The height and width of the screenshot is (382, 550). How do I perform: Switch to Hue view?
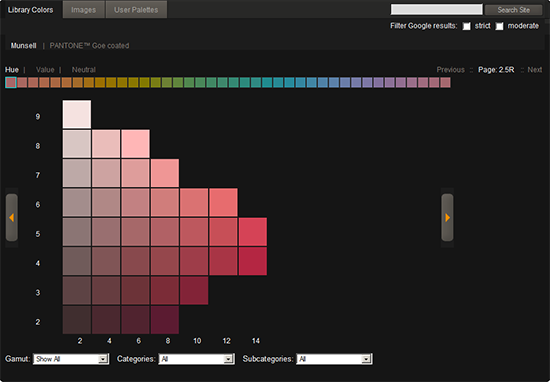[x=12, y=70]
